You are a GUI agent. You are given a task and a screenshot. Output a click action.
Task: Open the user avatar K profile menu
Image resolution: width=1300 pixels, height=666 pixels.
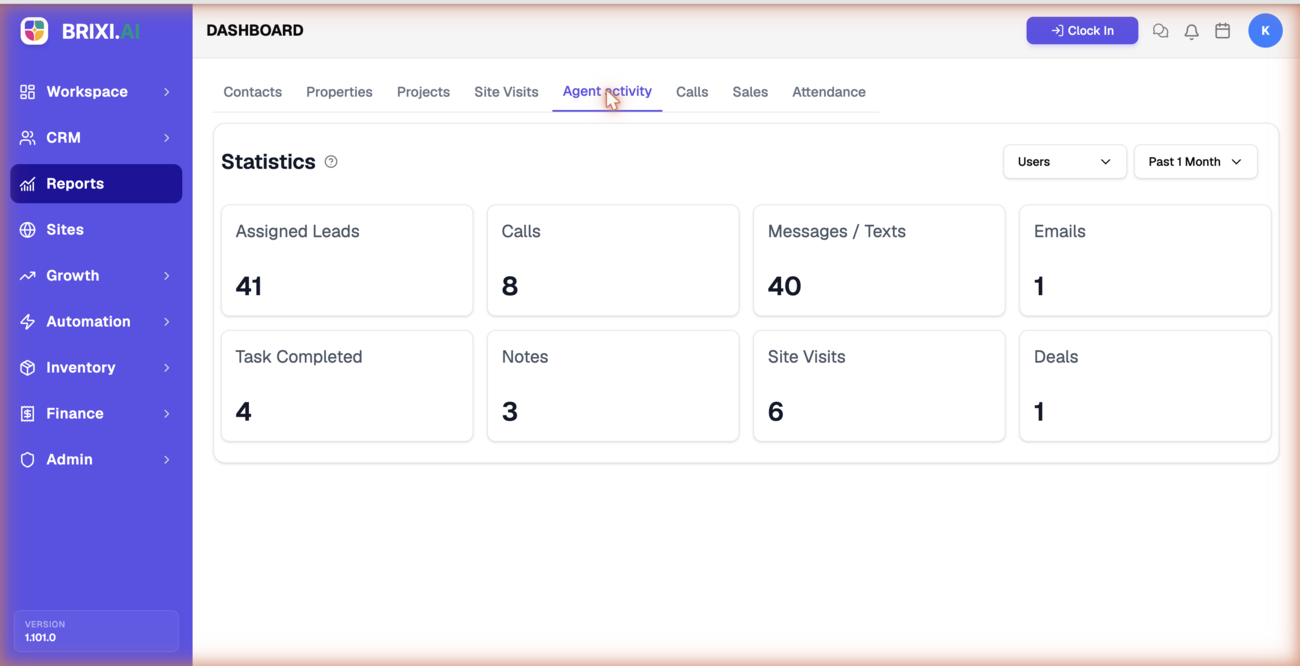point(1265,31)
